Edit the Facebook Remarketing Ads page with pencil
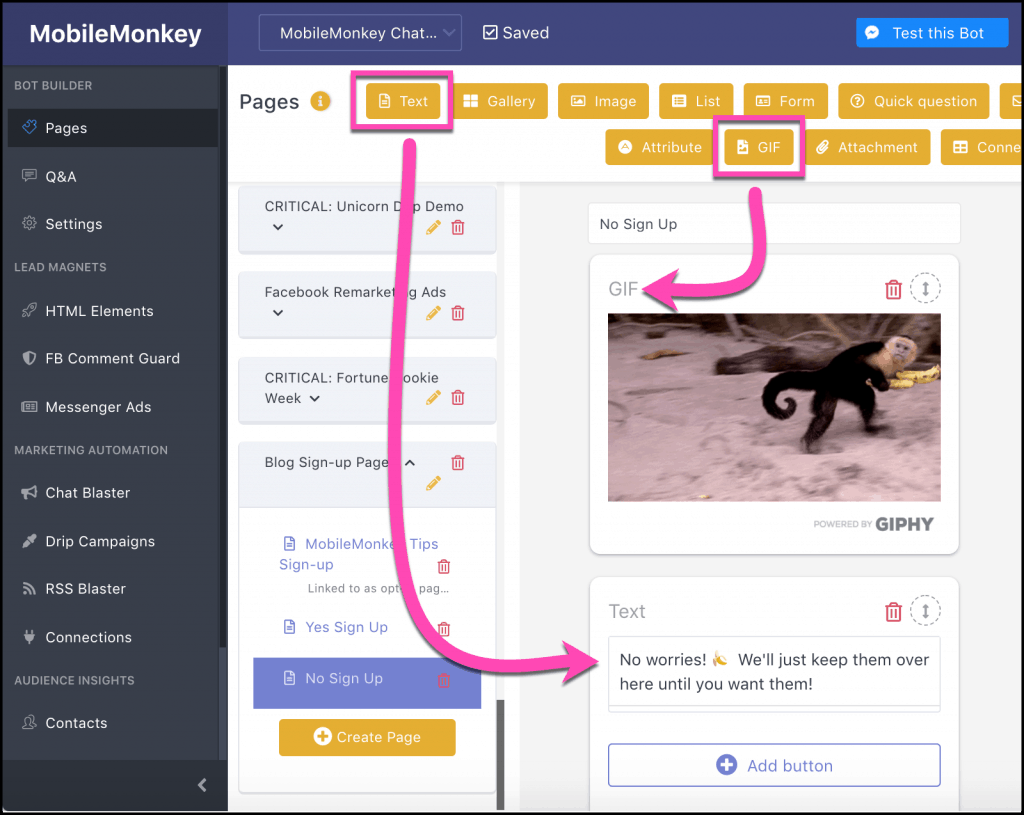Image resolution: width=1024 pixels, height=815 pixels. coord(433,313)
